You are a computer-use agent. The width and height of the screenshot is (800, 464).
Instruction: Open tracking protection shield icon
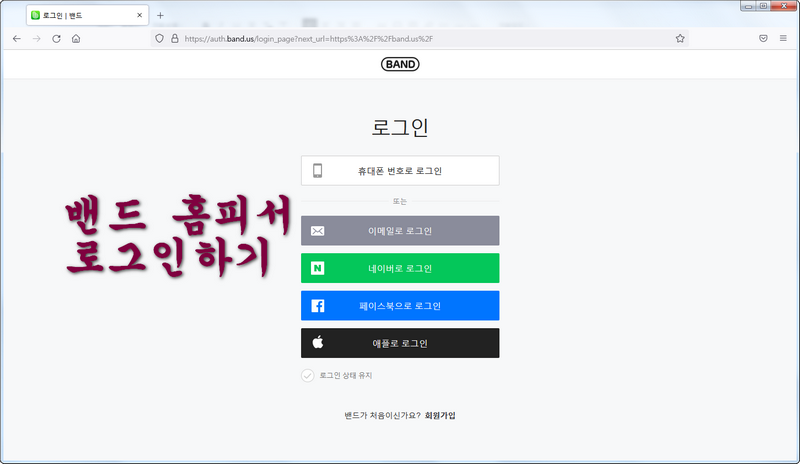pos(159,39)
